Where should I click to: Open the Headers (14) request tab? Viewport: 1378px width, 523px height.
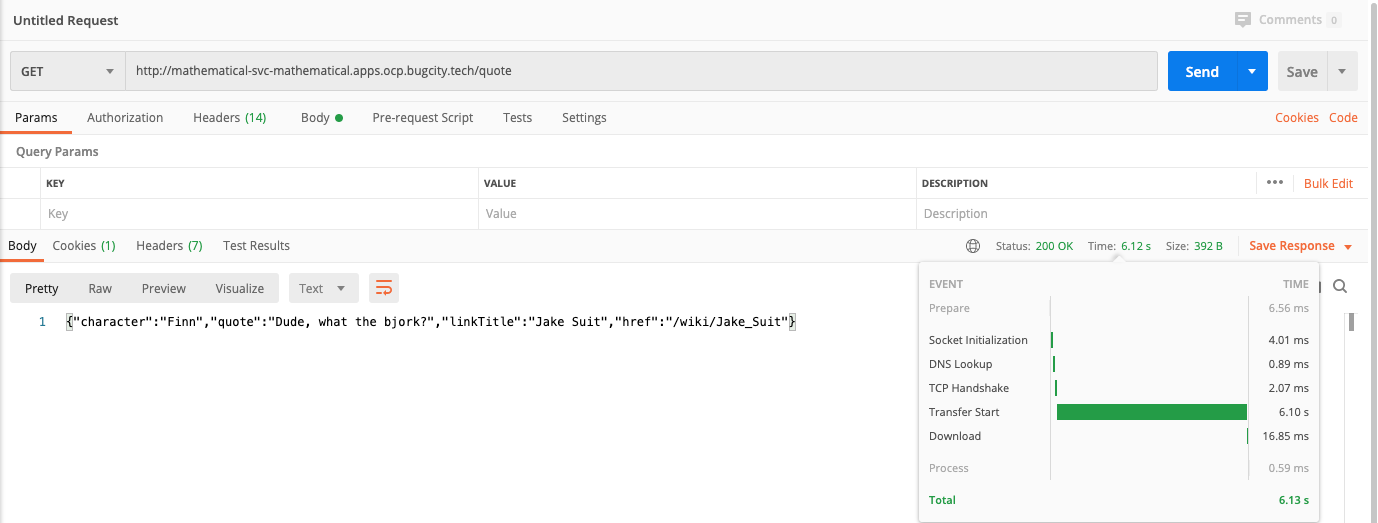(230, 118)
